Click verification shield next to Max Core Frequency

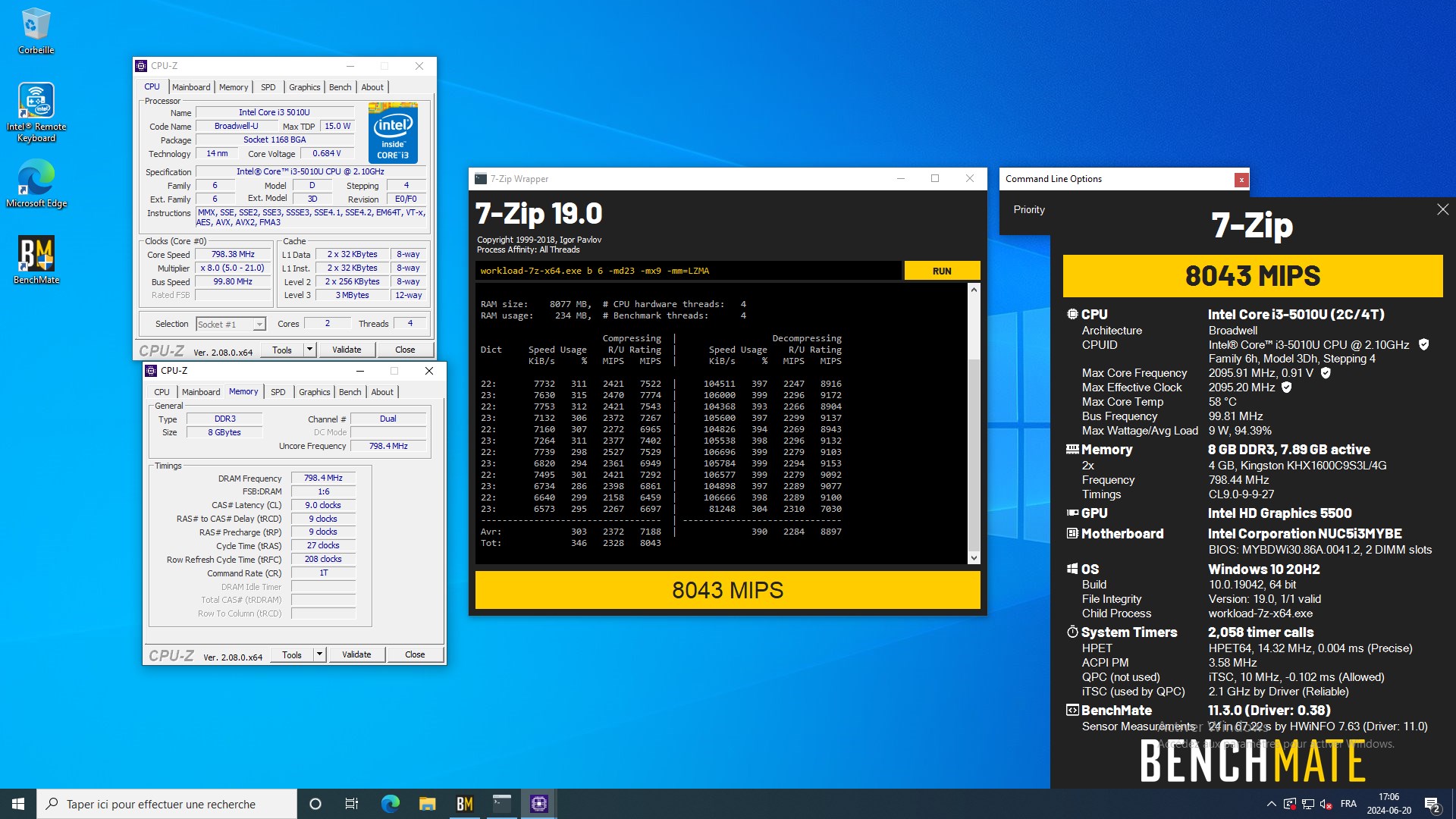coord(1326,373)
